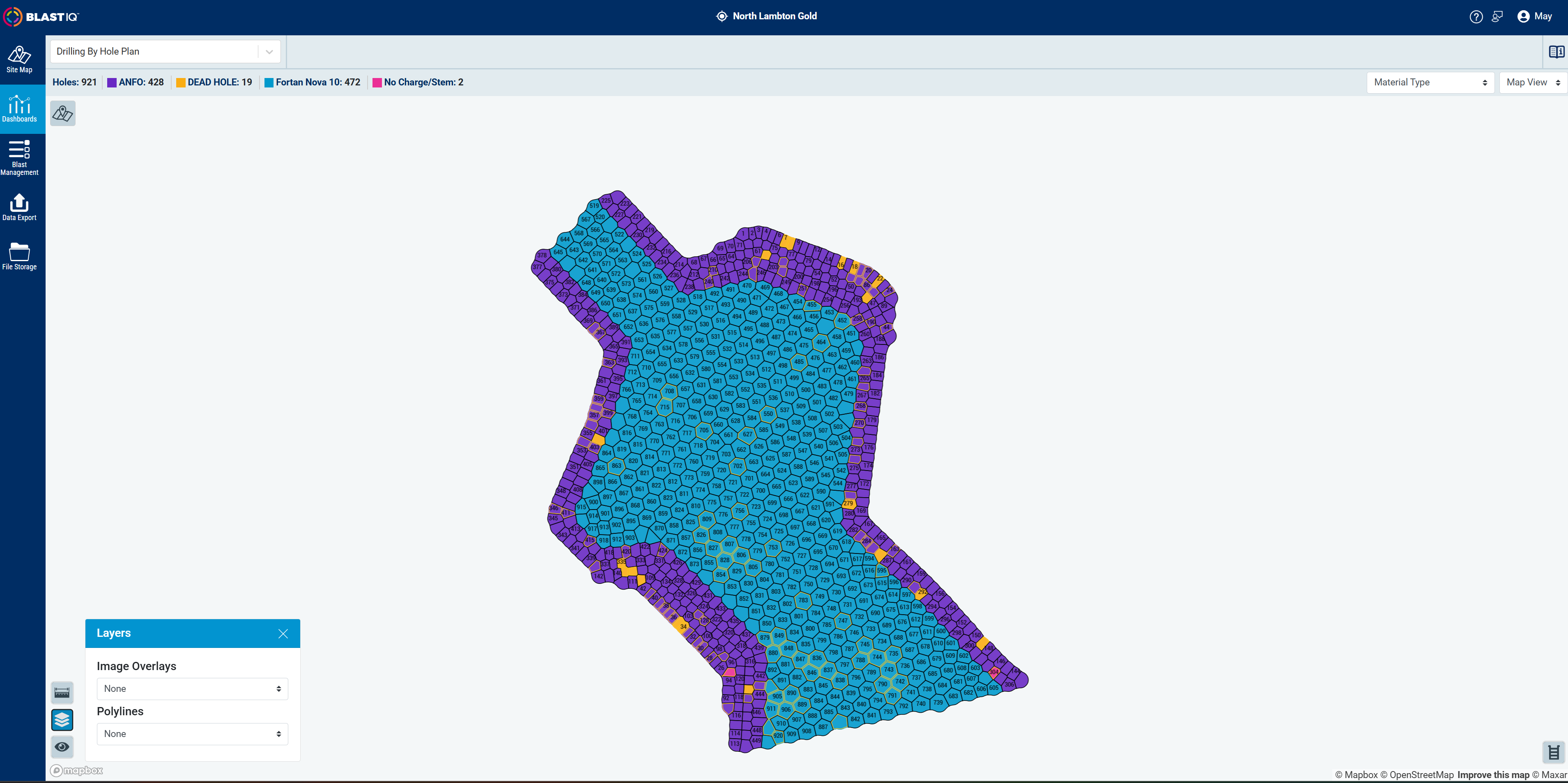Select hole 304 pink cell
Viewport: 1568px width, 783px height.
click(994, 672)
